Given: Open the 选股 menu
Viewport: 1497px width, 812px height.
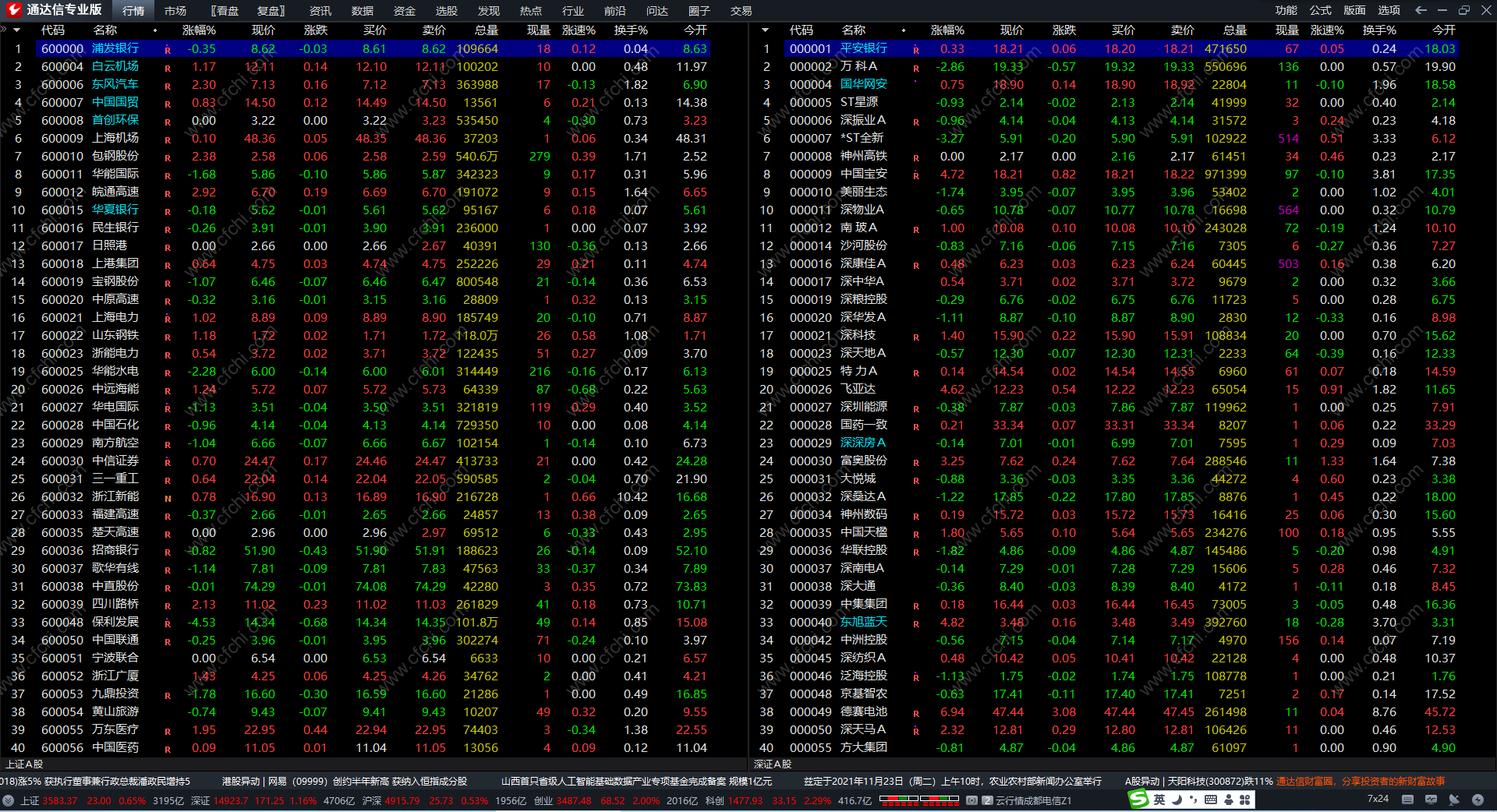Looking at the screenshot, I should 447,11.
